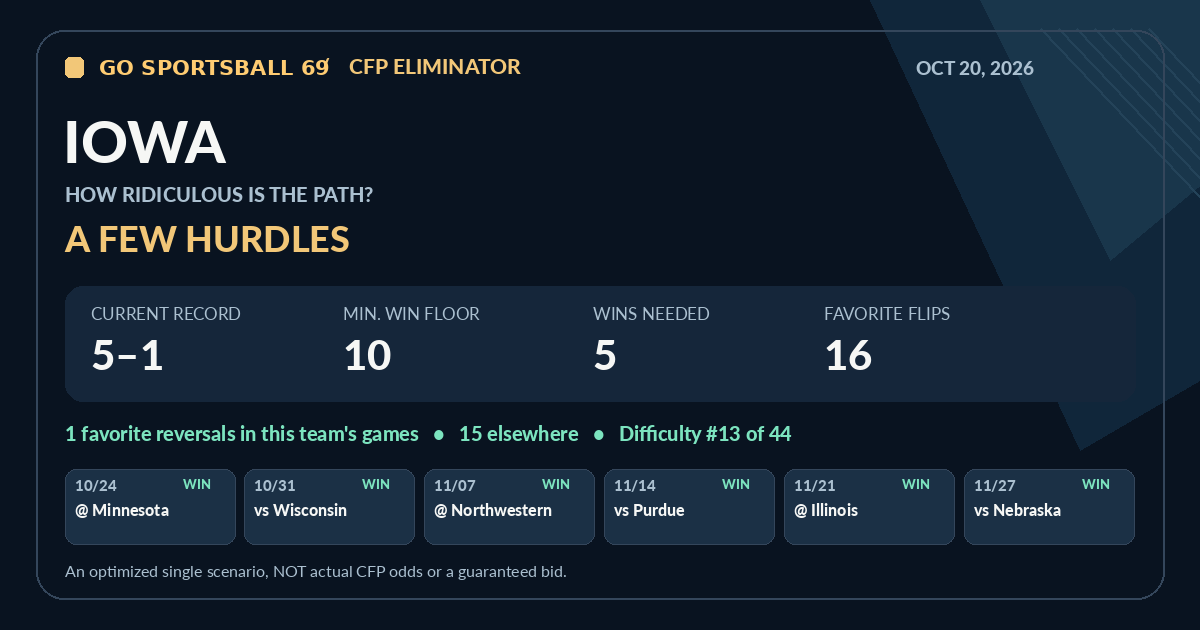Select the 10/31 vs Wisconsin game card
Image resolution: width=1200 pixels, height=630 pixels.
click(330, 507)
